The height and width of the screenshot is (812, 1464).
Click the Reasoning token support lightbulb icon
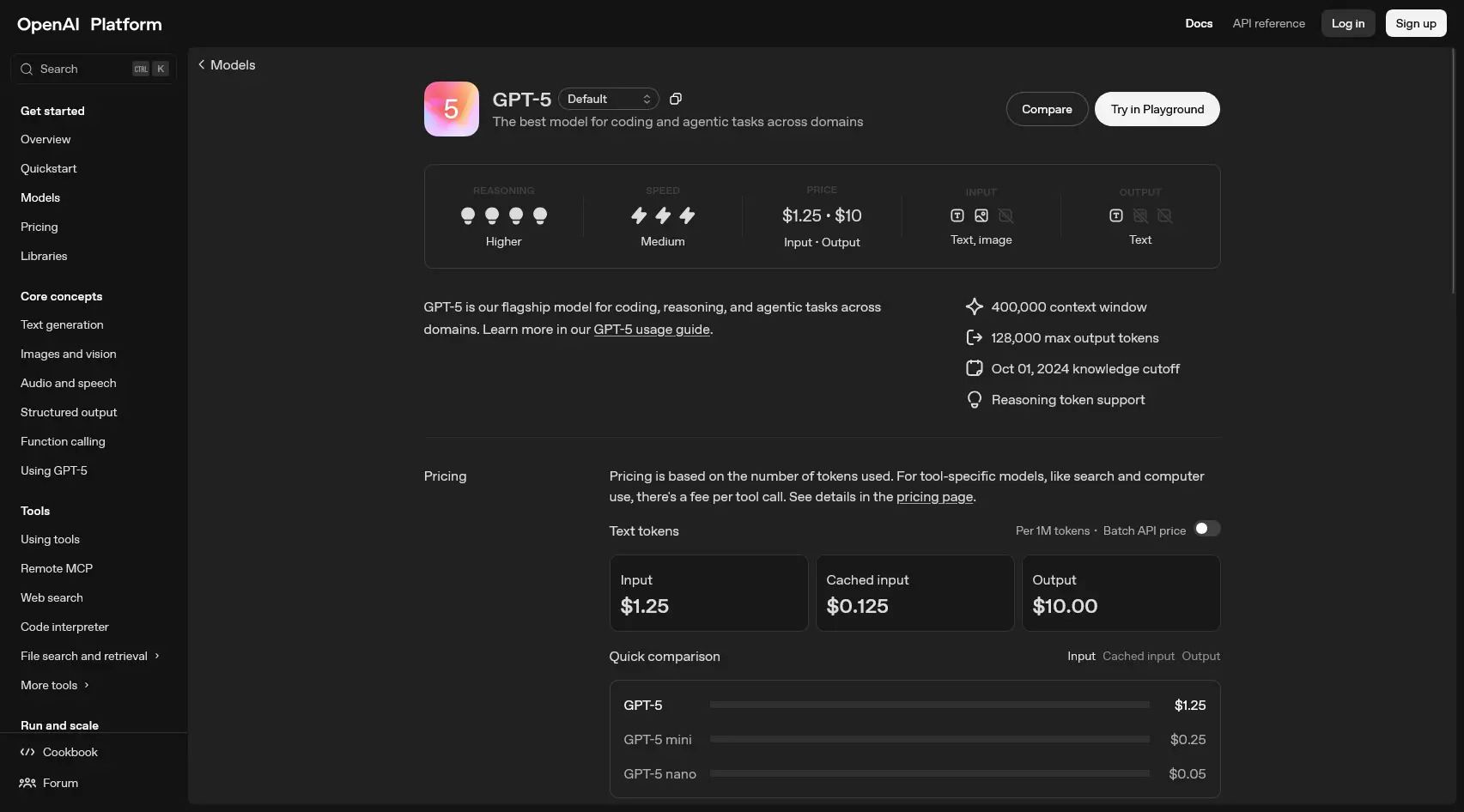click(x=974, y=398)
